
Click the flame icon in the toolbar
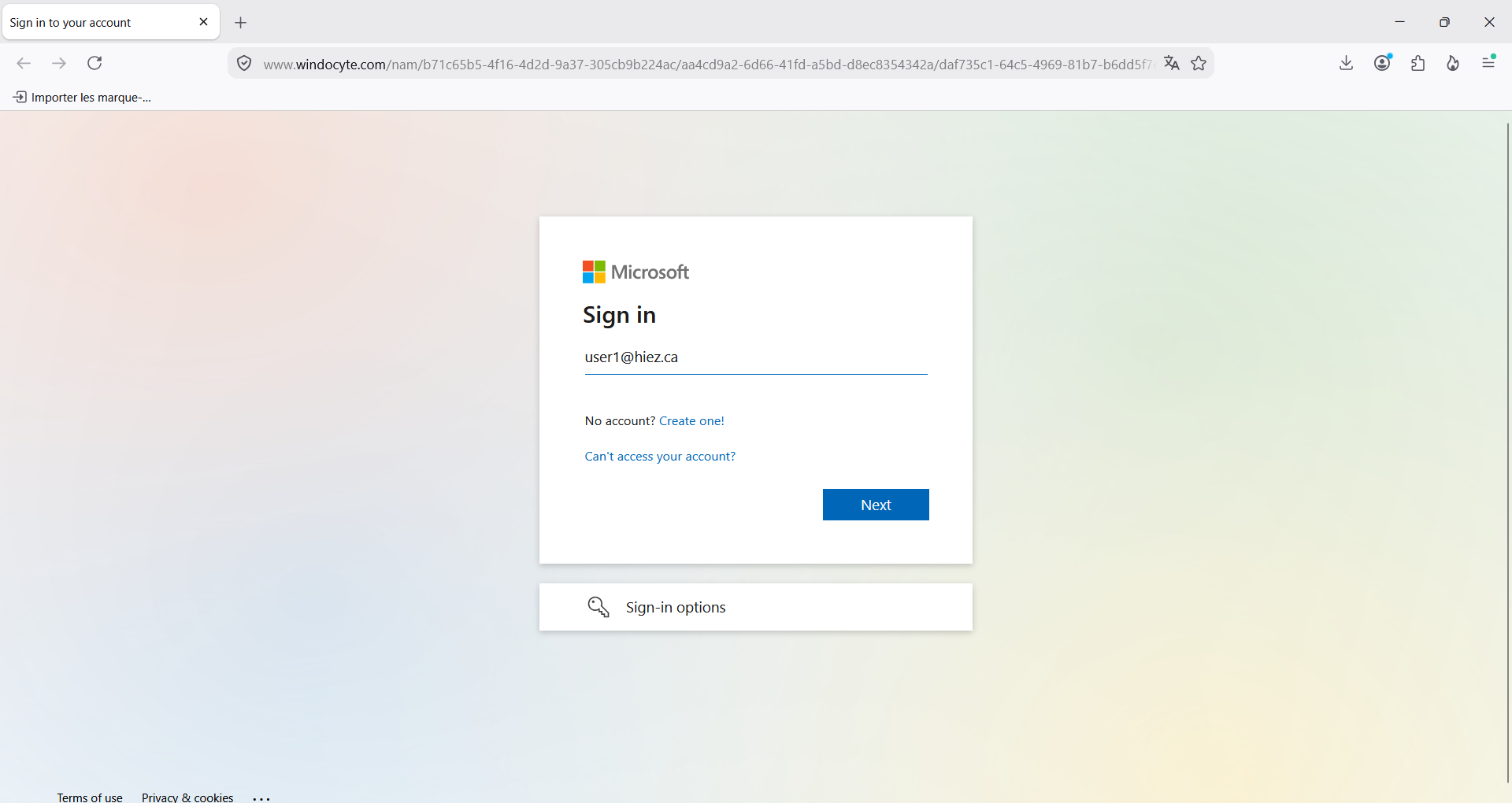(1453, 64)
